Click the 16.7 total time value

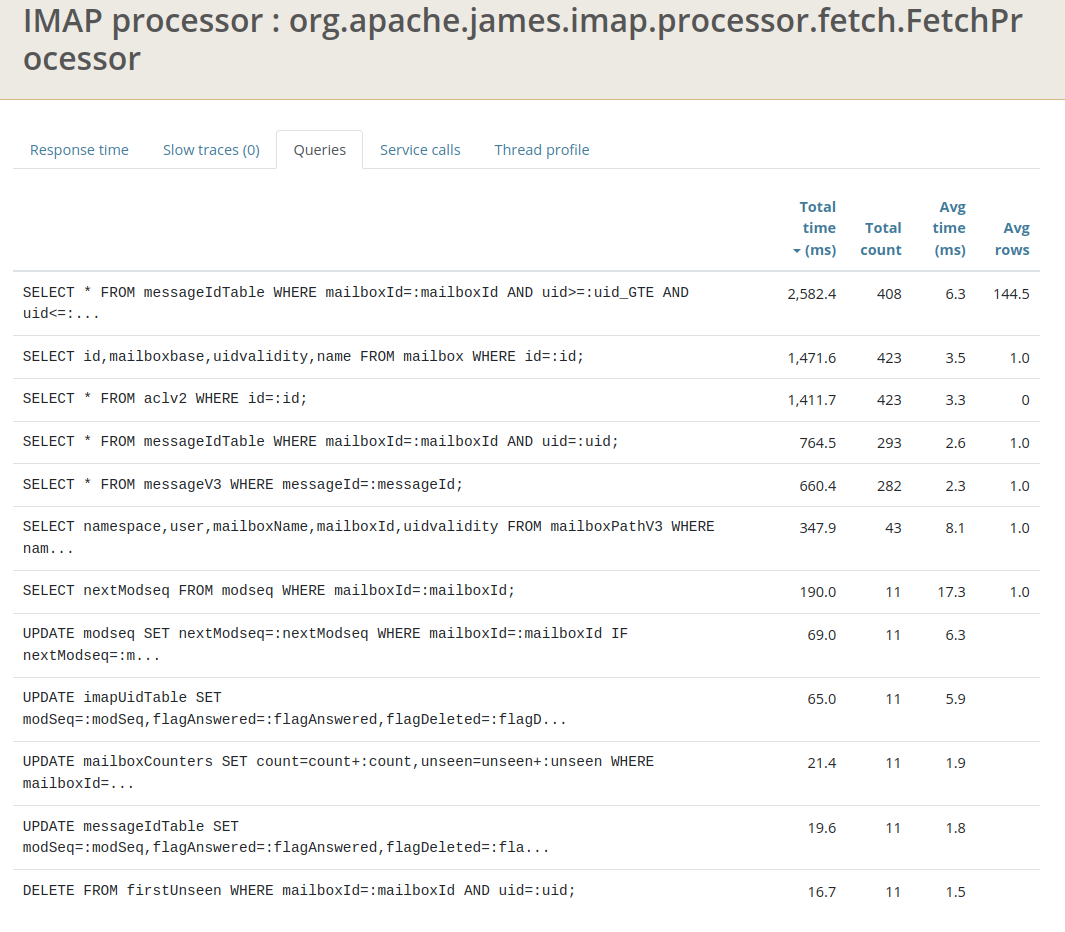(822, 892)
